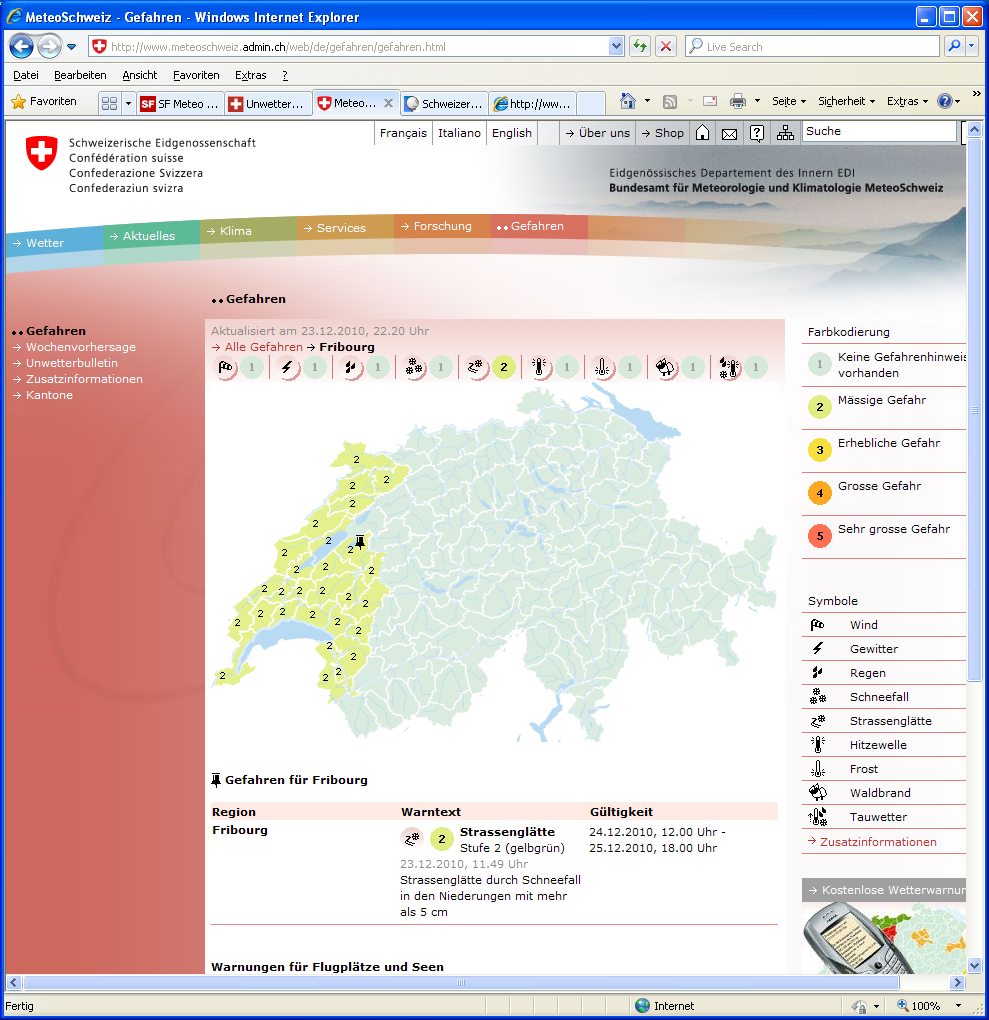The width and height of the screenshot is (989, 1020).
Task: Open the Quick Tabs dropdown arrow
Action: (128, 103)
